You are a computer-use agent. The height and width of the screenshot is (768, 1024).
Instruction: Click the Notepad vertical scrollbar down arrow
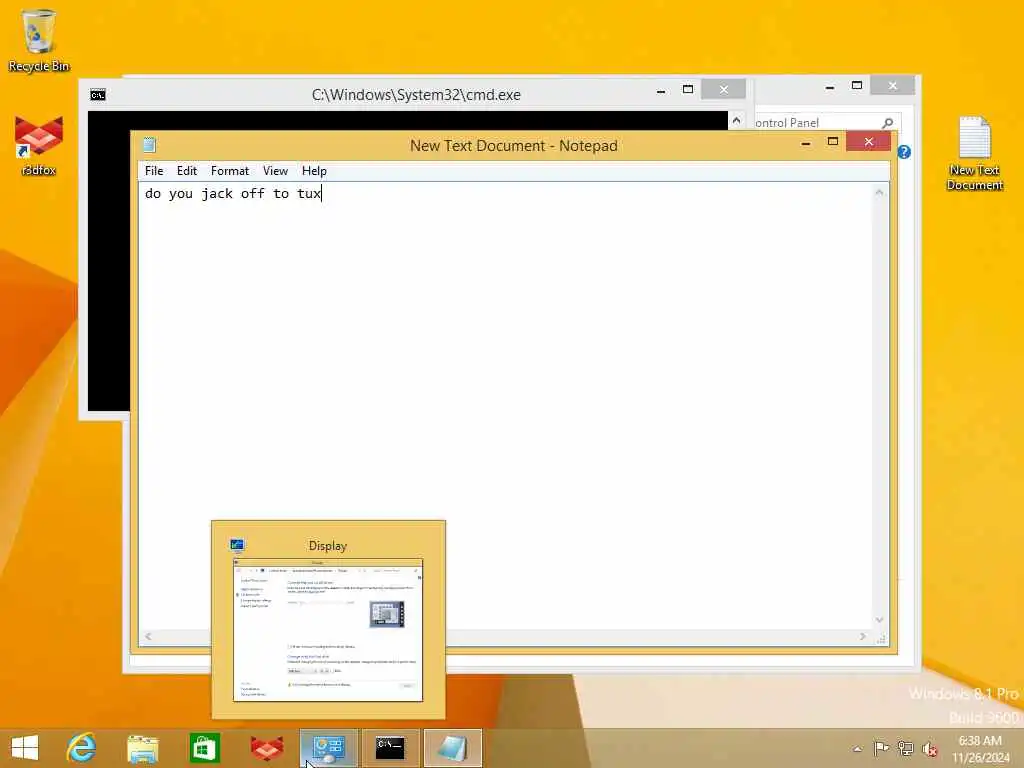[880, 620]
